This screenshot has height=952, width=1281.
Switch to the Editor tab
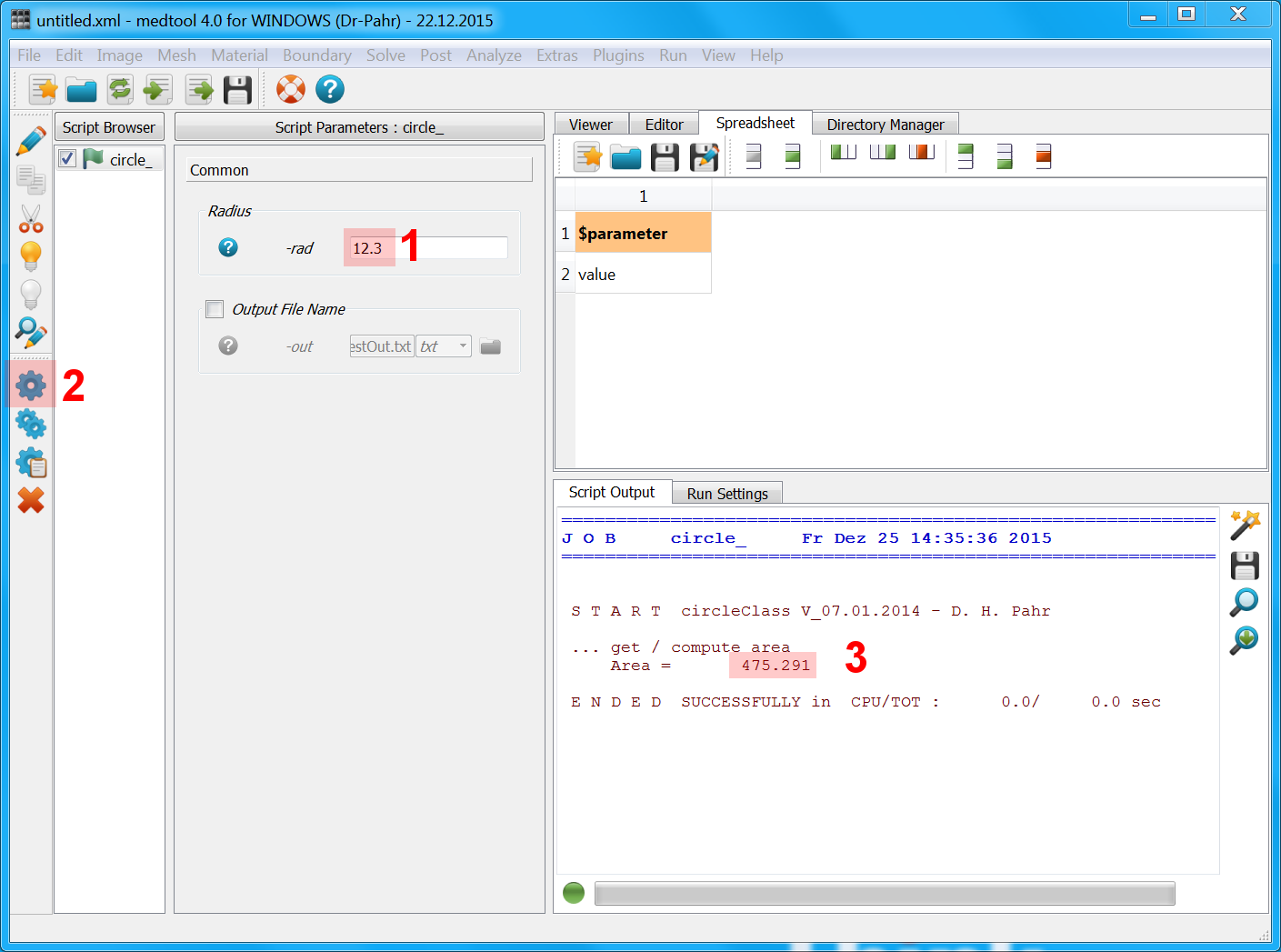tap(665, 125)
